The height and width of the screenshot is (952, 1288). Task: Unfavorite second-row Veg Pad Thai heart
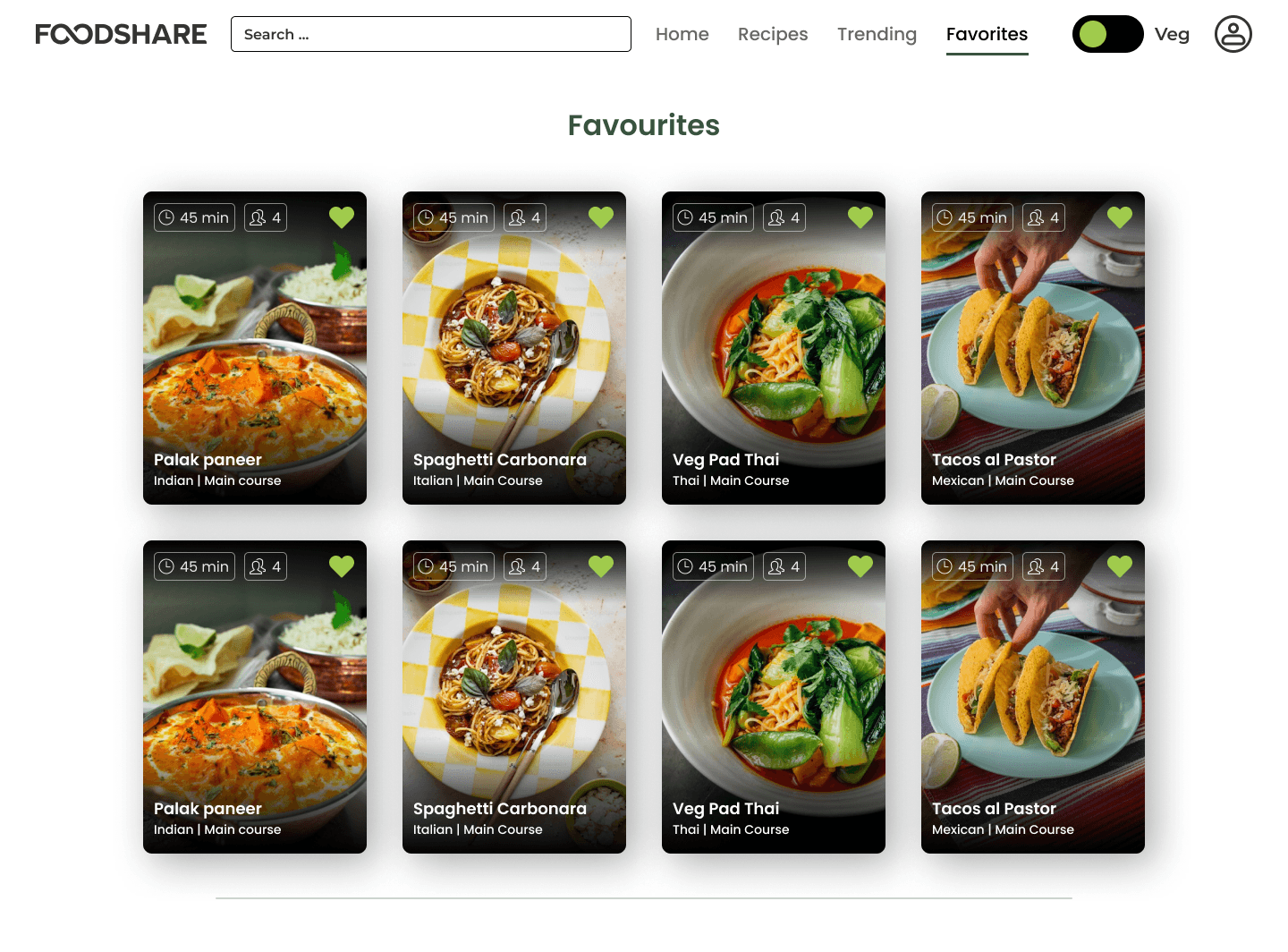[860, 566]
